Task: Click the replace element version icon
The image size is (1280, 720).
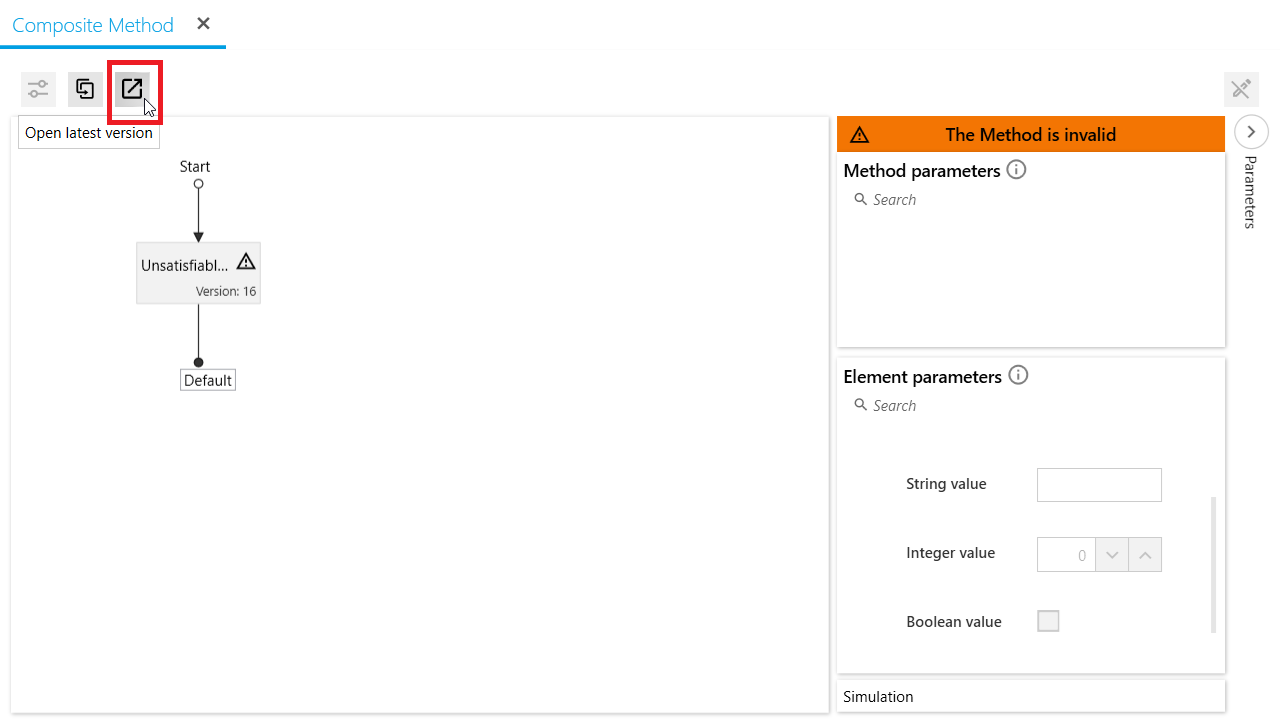Action: [85, 90]
